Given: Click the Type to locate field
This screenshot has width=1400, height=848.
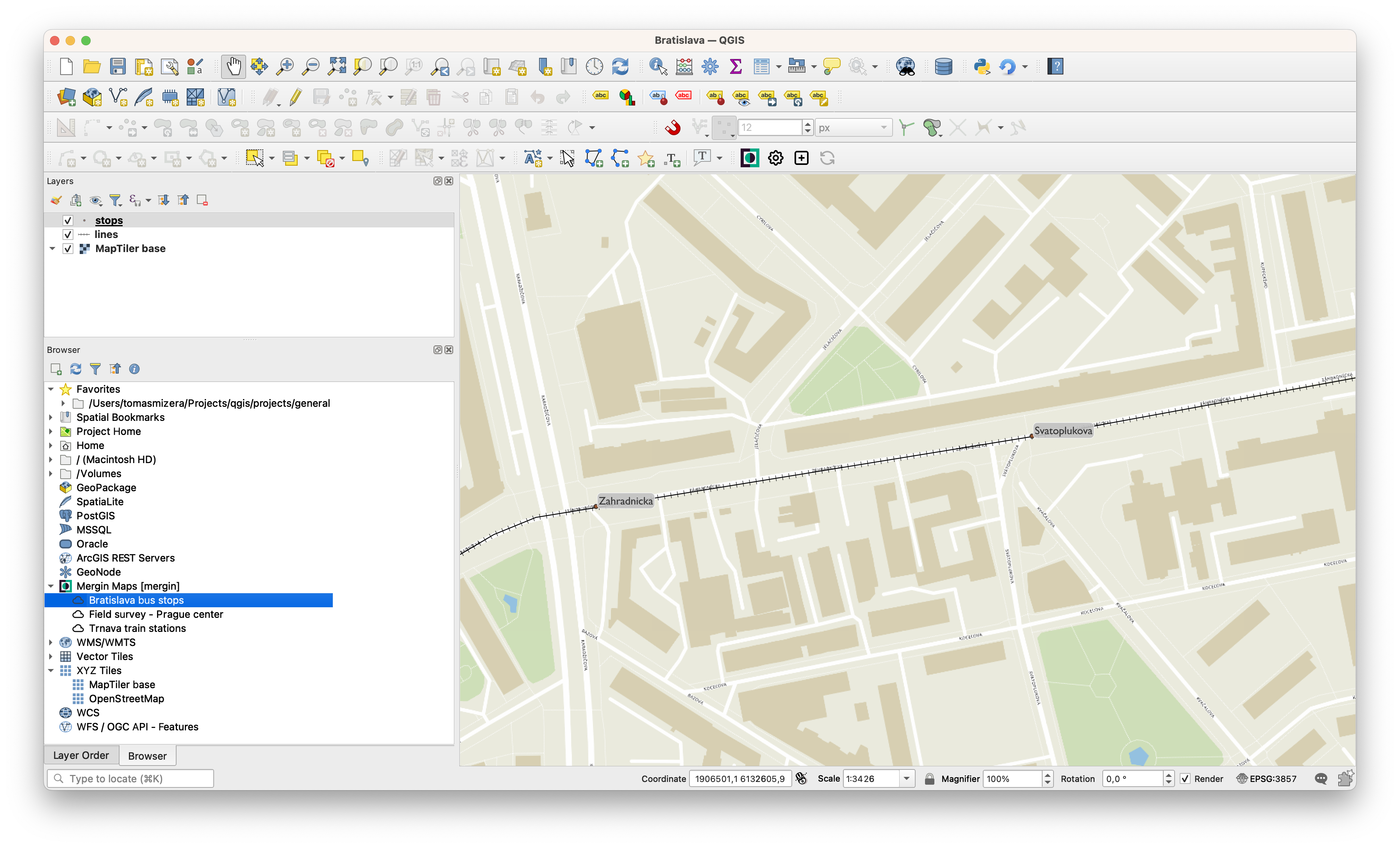Looking at the screenshot, I should (131, 779).
